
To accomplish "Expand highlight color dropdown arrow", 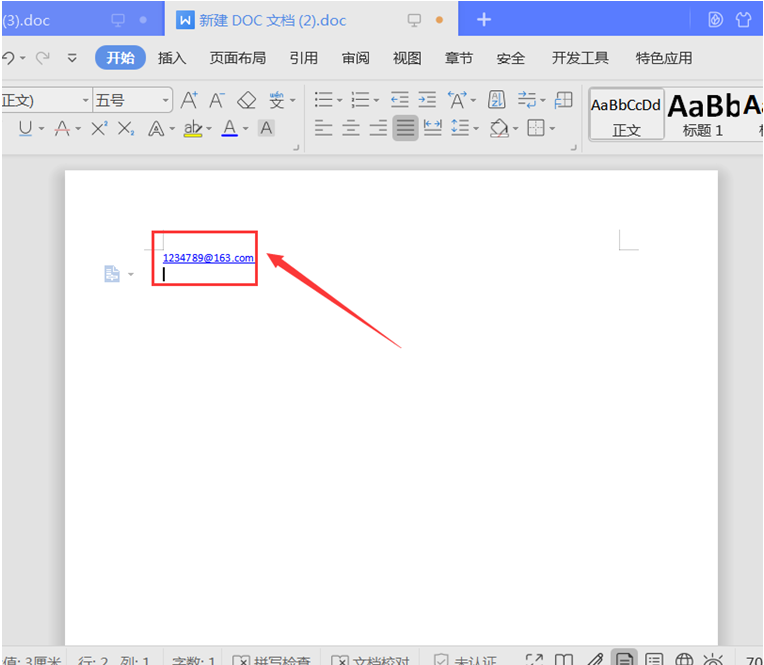I will (x=209, y=129).
